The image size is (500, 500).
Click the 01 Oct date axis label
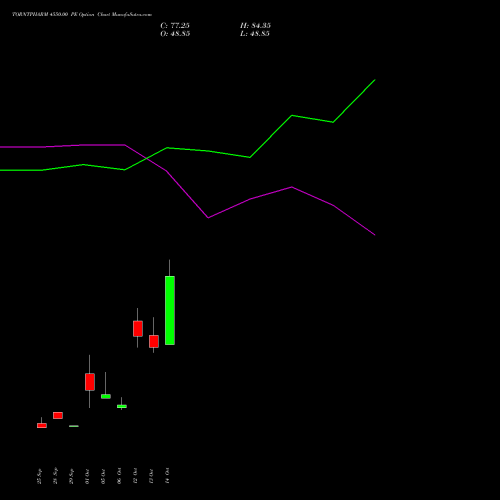pos(87,476)
